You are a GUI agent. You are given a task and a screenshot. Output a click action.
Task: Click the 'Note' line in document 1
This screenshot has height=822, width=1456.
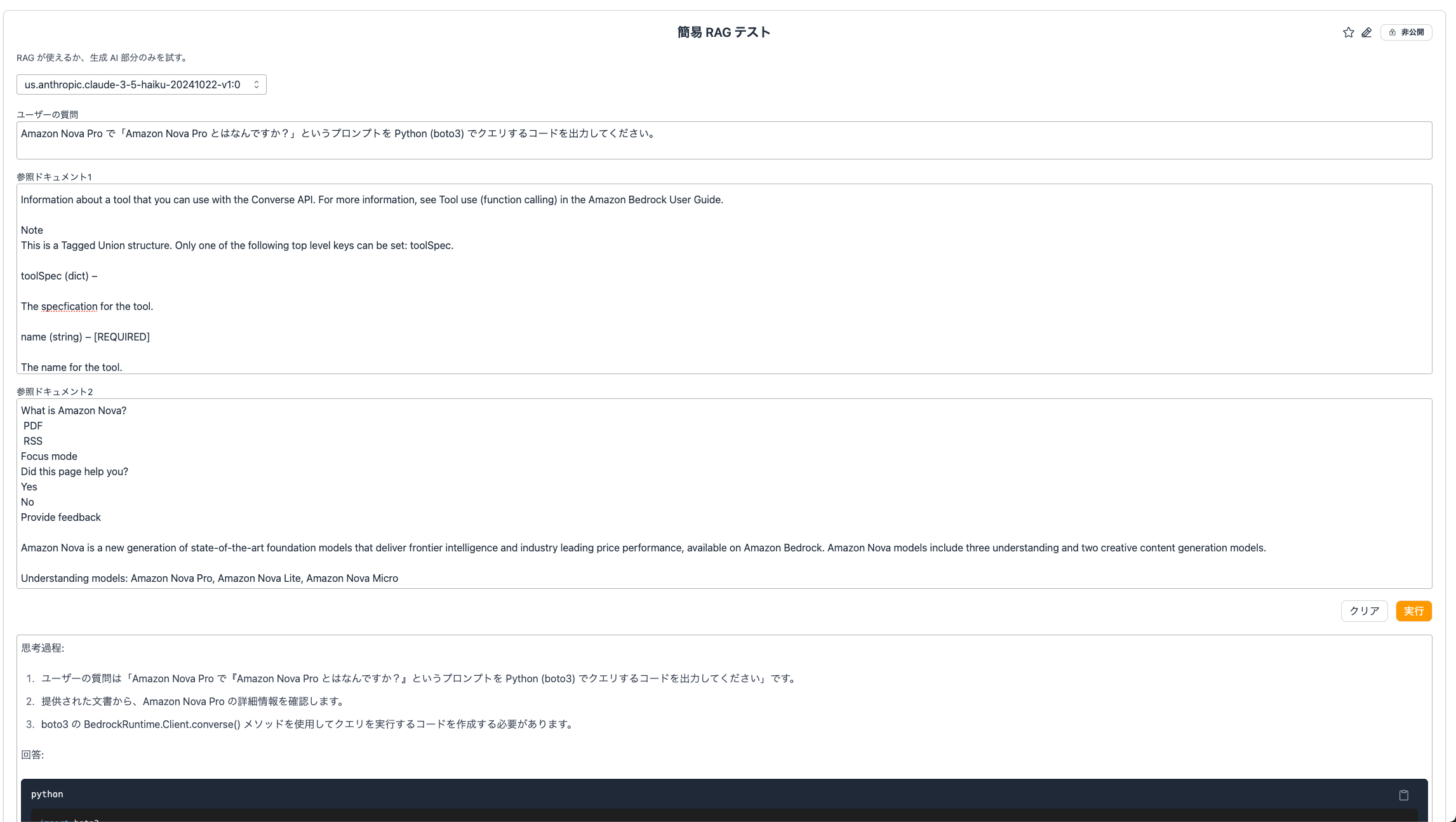point(32,230)
